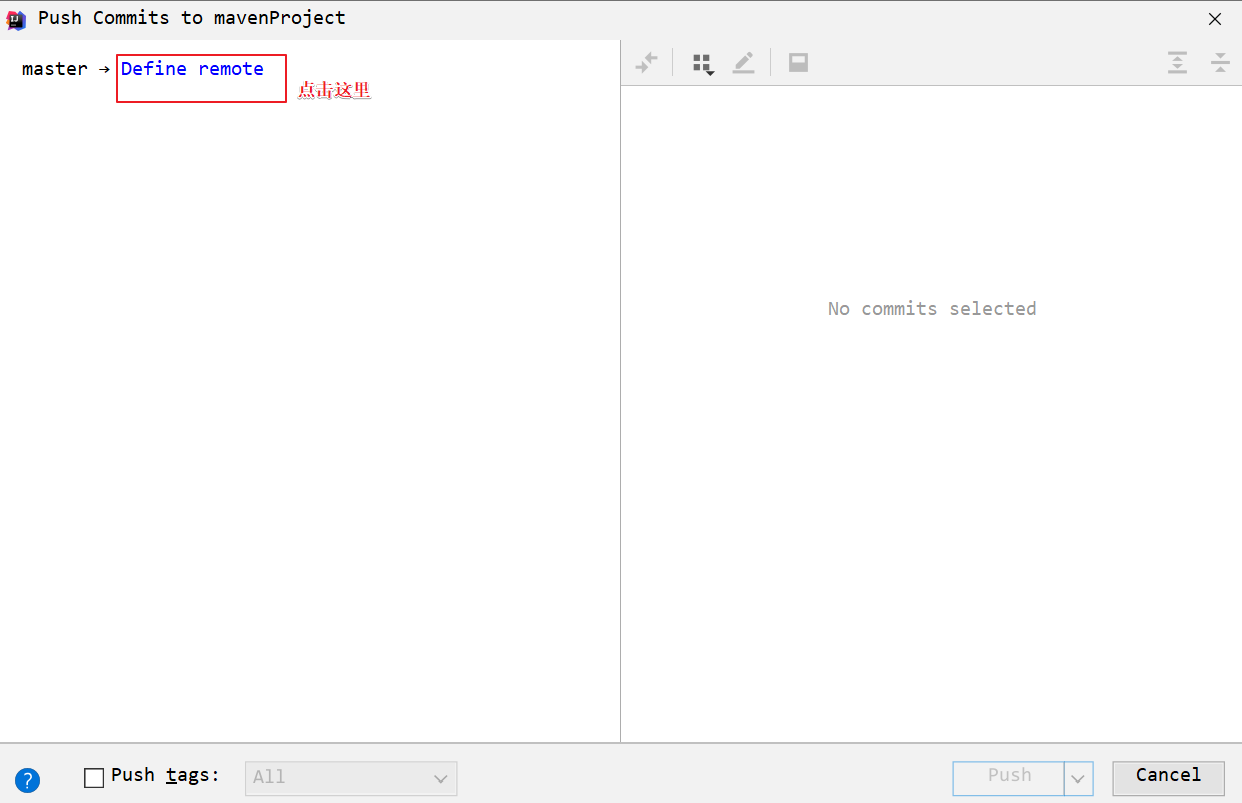The image size is (1242, 803).
Task: Close the Push Commits dialog
Action: [1215, 19]
